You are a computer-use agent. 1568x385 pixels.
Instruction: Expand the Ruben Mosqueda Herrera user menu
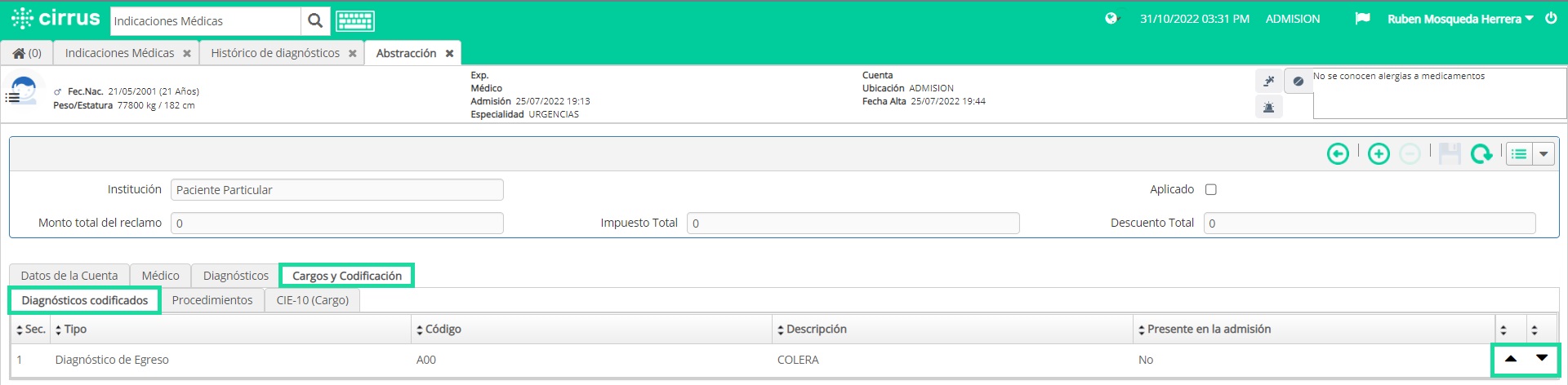point(1460,19)
